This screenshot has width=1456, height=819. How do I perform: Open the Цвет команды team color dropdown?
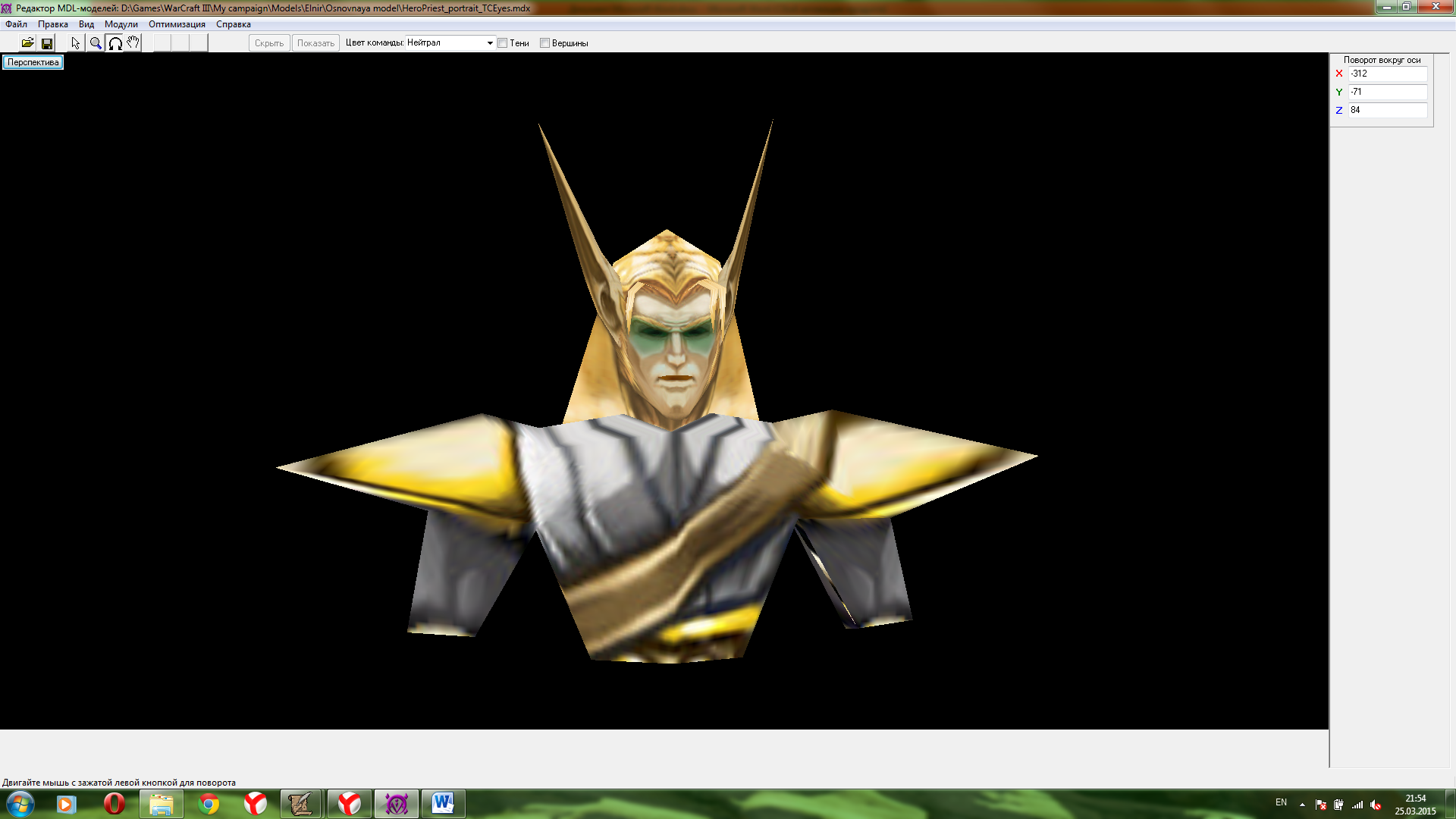pos(490,43)
